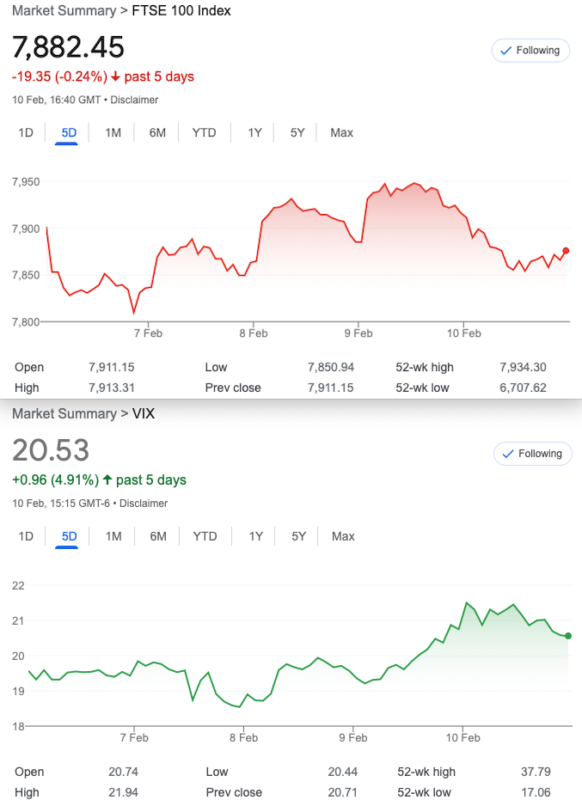Click VIX 52-wk high value 37.79
582x800 pixels.
[x=536, y=772]
